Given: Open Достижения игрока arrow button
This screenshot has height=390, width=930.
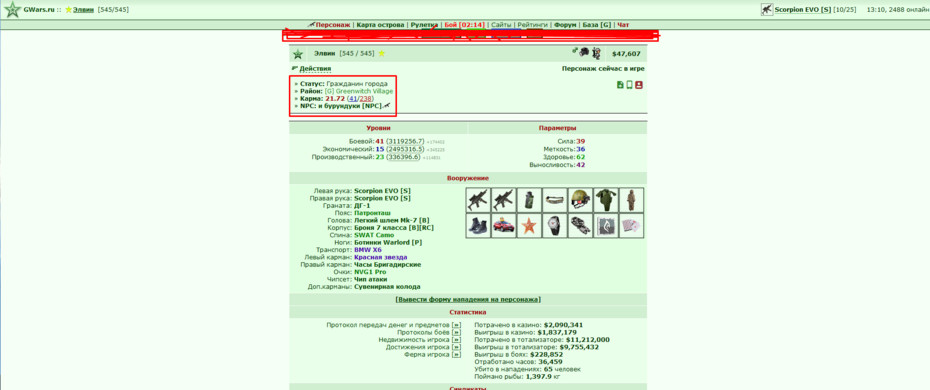Looking at the screenshot, I should point(456,347).
